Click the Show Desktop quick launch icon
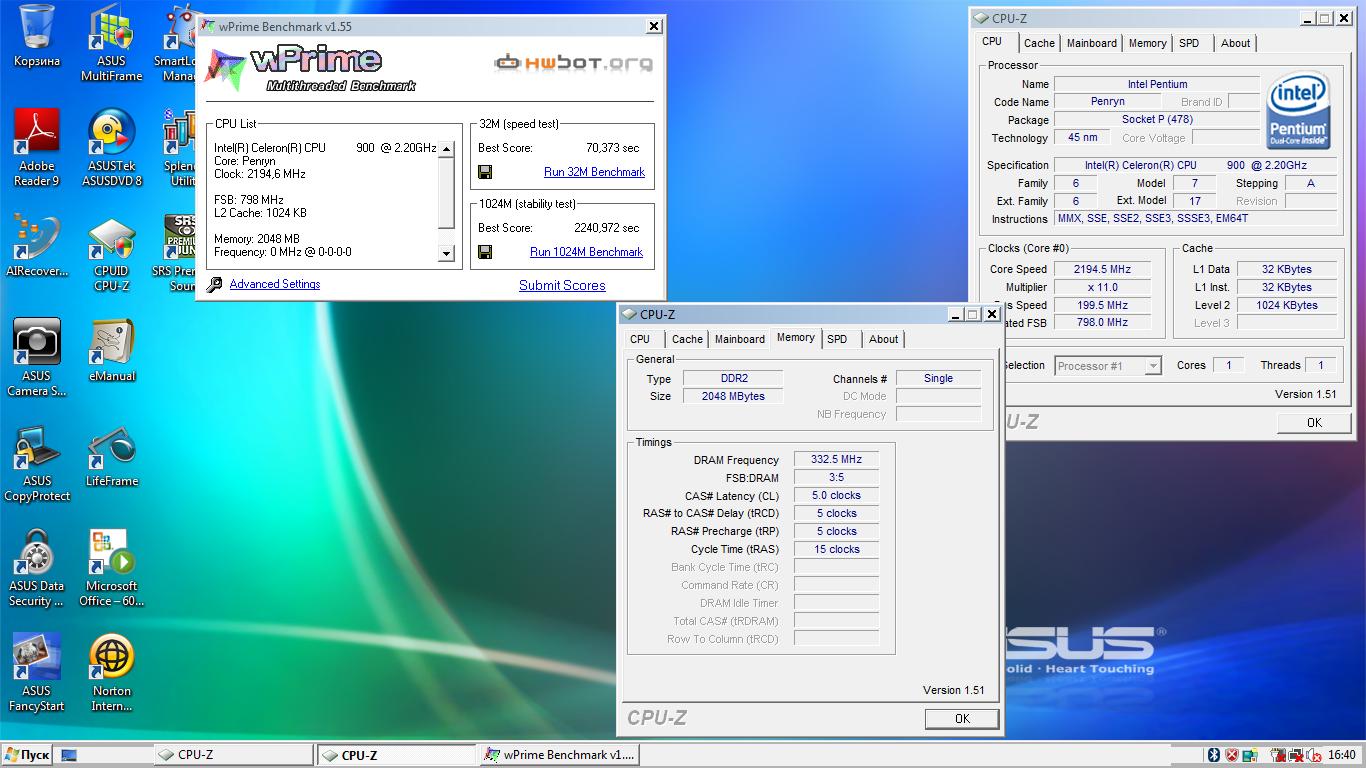 (69, 755)
